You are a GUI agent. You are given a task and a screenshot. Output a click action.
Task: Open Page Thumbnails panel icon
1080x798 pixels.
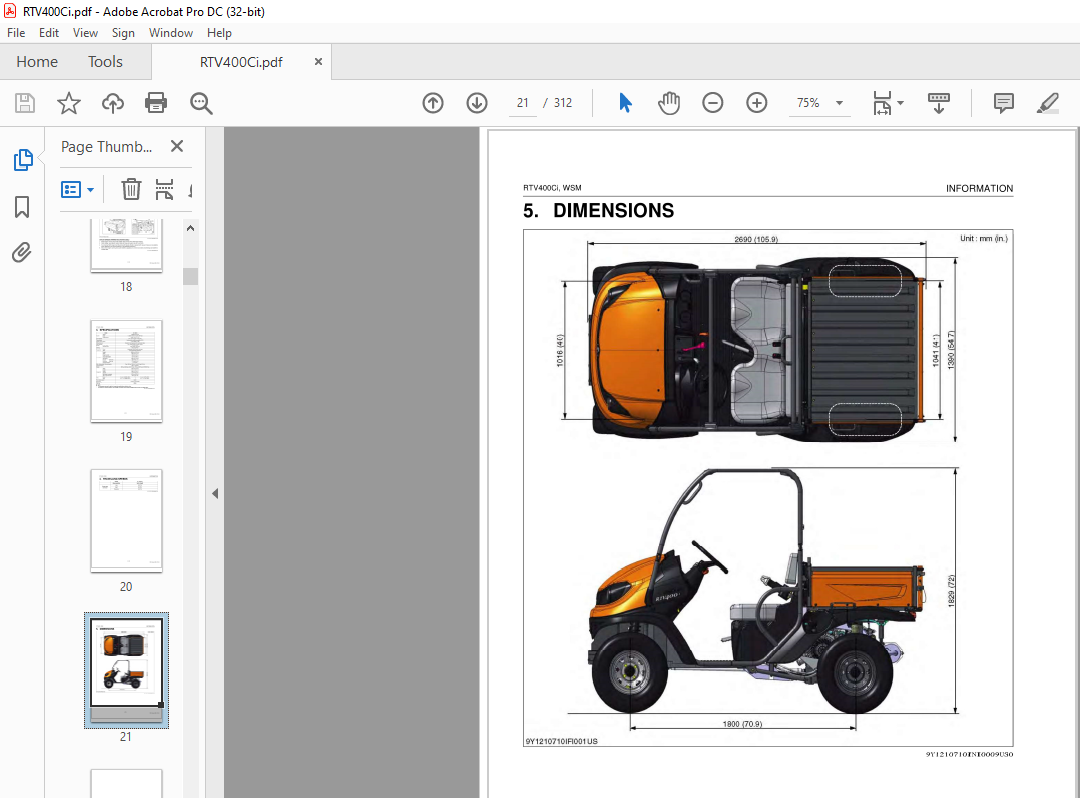(23, 160)
